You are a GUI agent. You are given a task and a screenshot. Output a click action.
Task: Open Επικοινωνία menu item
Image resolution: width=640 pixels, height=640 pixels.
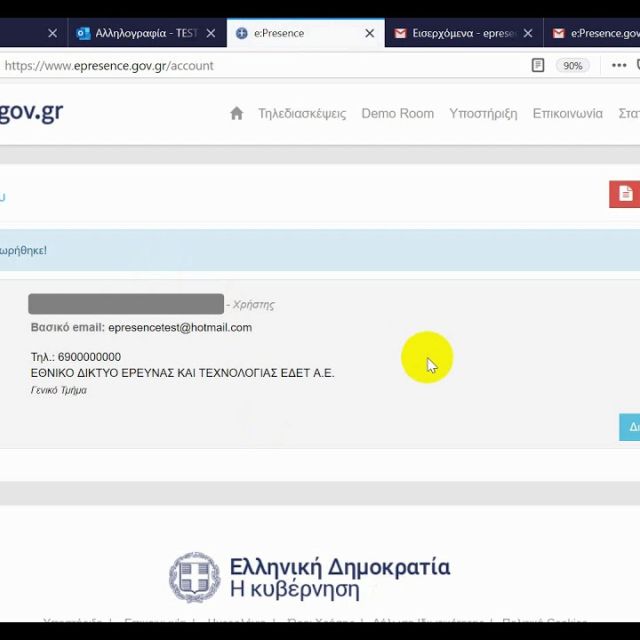567,113
